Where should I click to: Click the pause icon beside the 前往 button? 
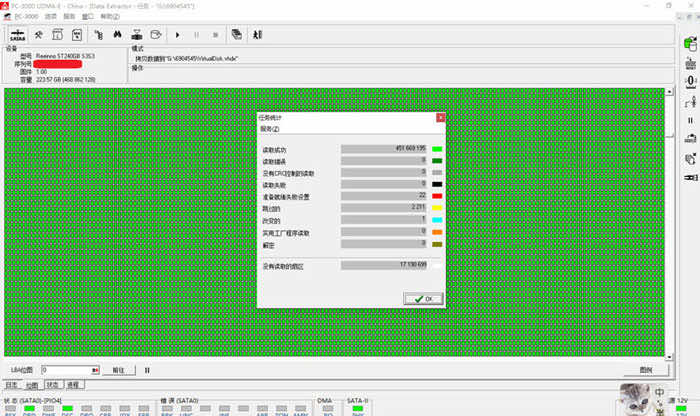tap(147, 370)
